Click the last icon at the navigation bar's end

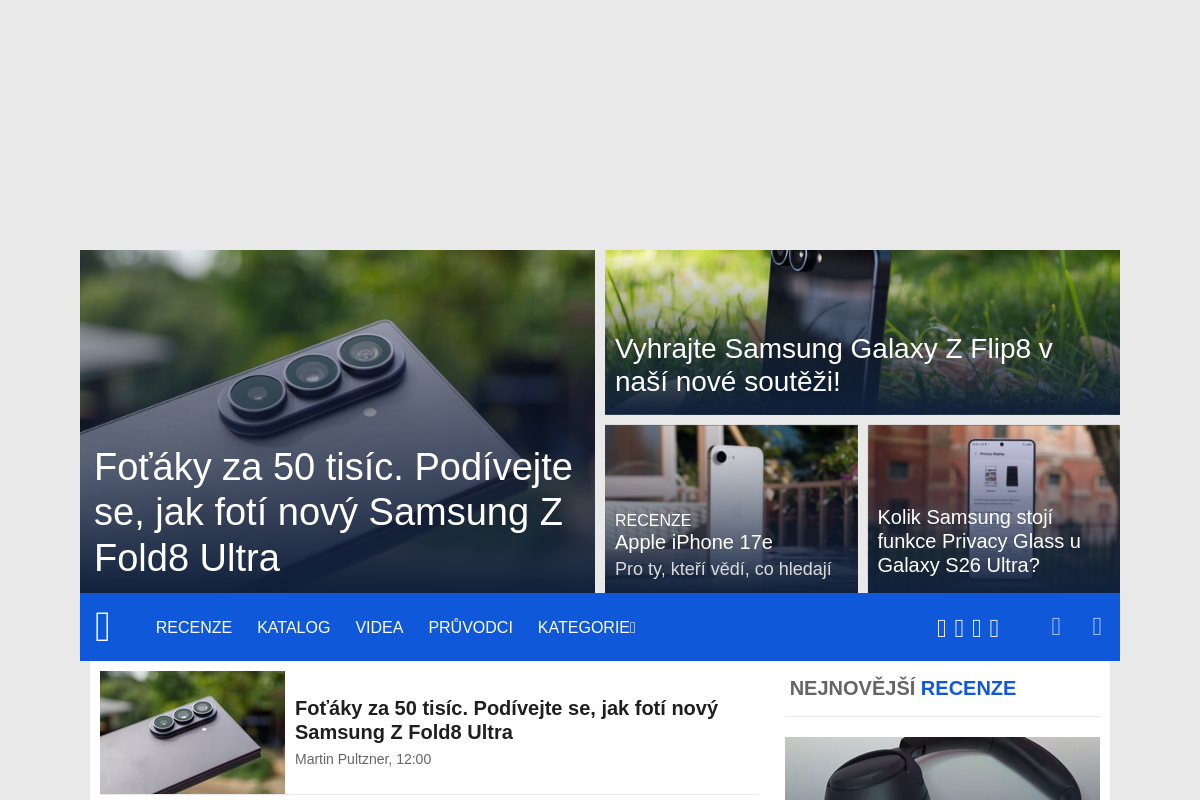click(1097, 626)
